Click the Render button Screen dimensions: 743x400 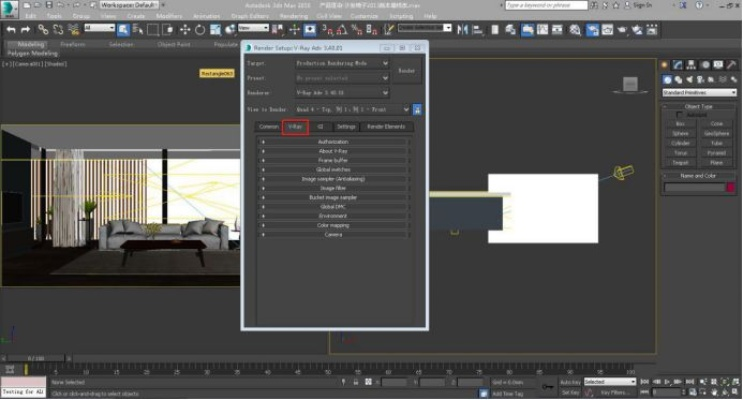(407, 71)
